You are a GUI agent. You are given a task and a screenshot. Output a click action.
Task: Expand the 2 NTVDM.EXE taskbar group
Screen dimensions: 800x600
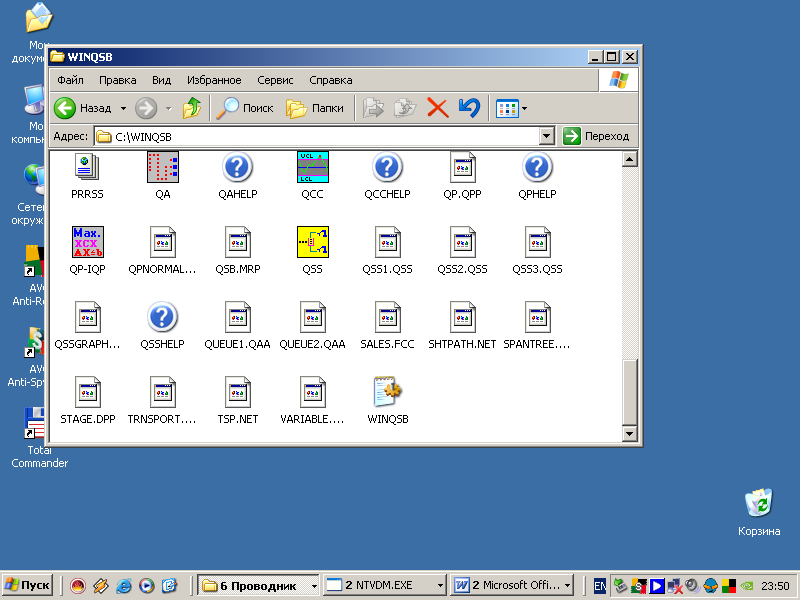click(x=440, y=586)
